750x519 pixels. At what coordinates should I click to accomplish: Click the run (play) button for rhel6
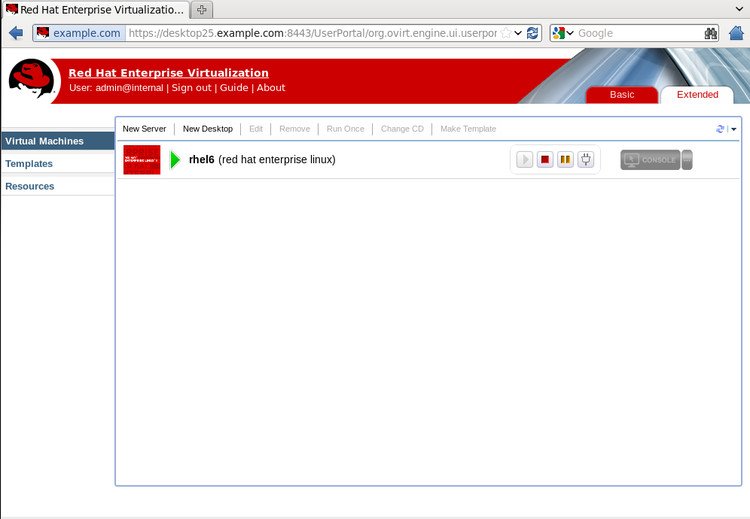pos(525,159)
